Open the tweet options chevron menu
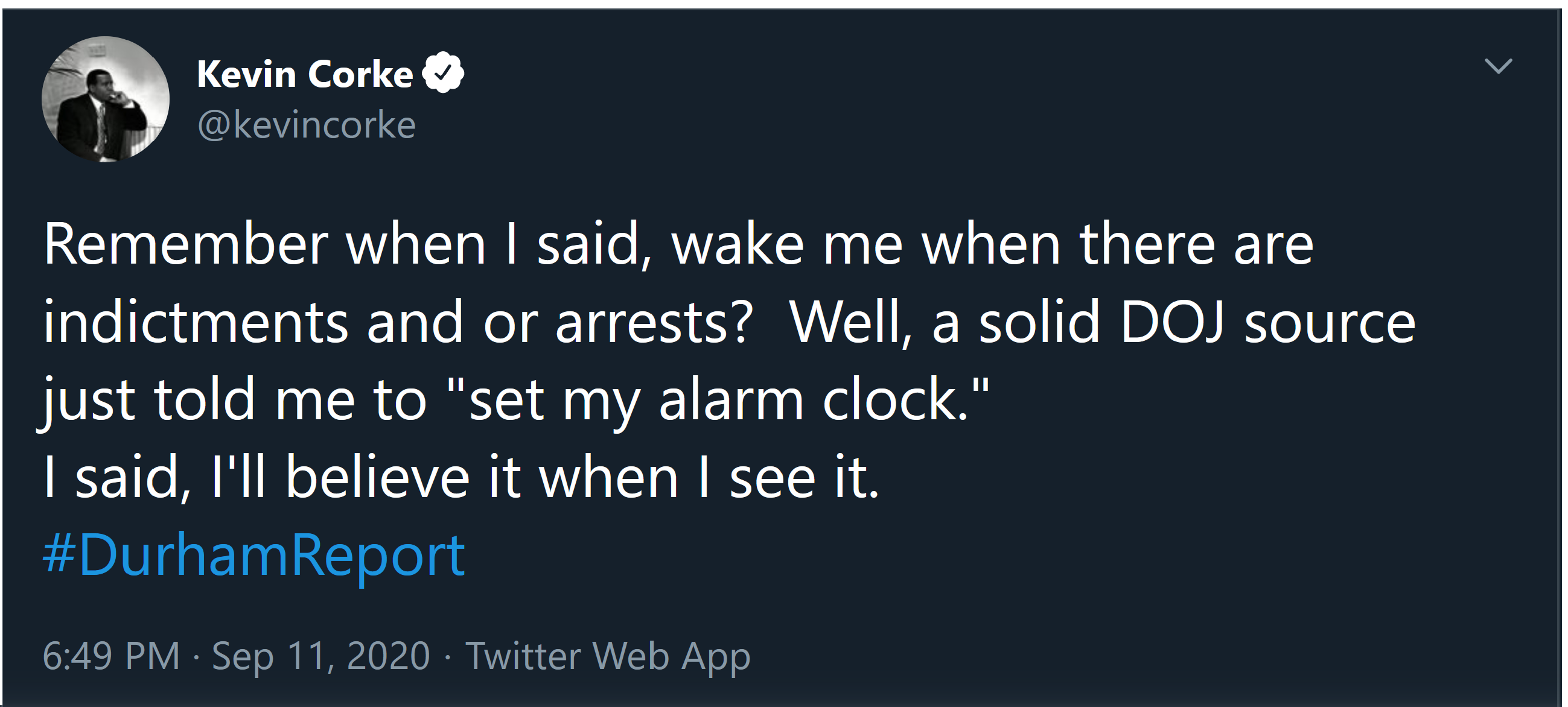This screenshot has width=1568, height=707. [1498, 65]
